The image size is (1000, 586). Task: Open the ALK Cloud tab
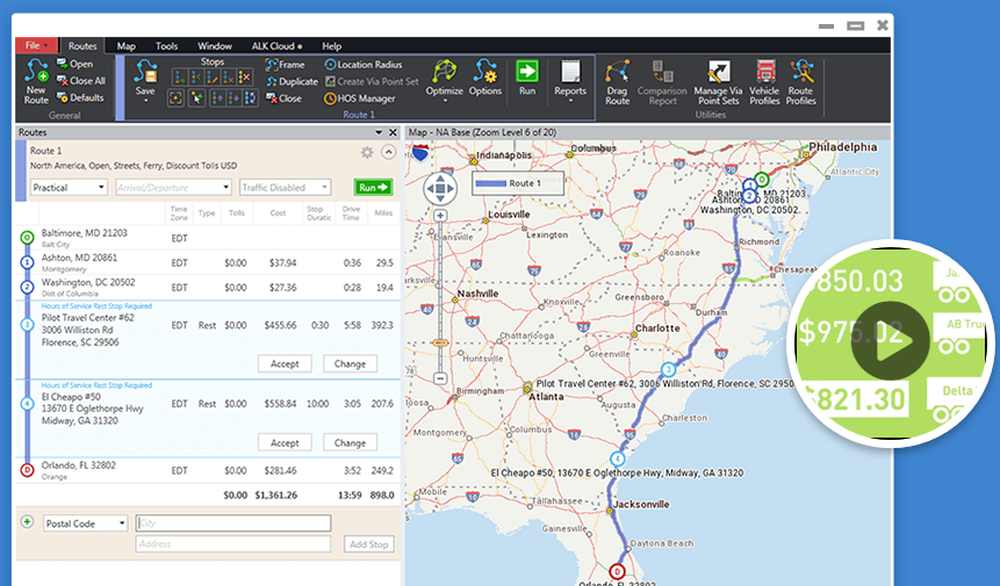[x=276, y=46]
